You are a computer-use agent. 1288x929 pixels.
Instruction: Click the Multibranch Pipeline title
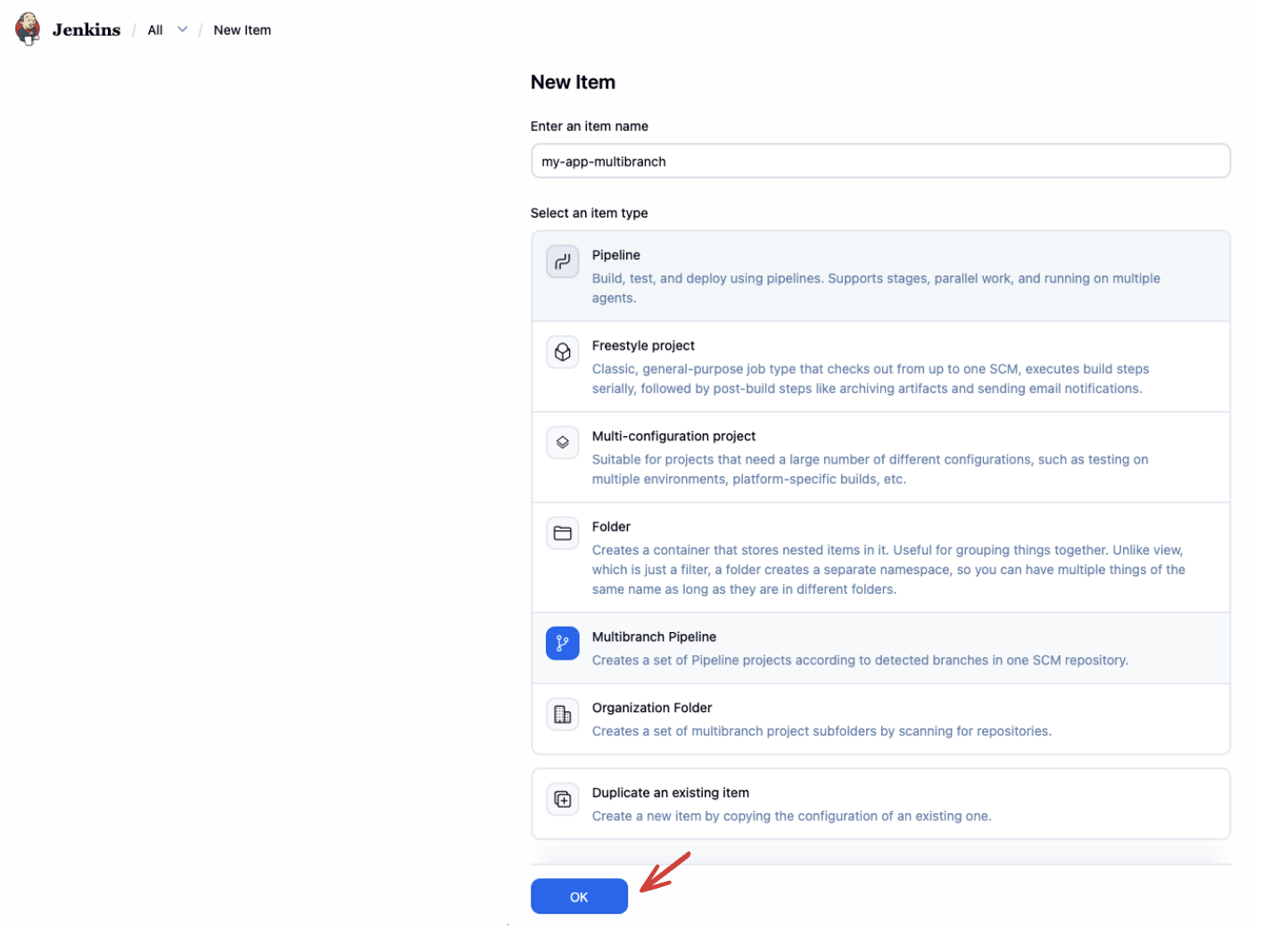(x=654, y=637)
